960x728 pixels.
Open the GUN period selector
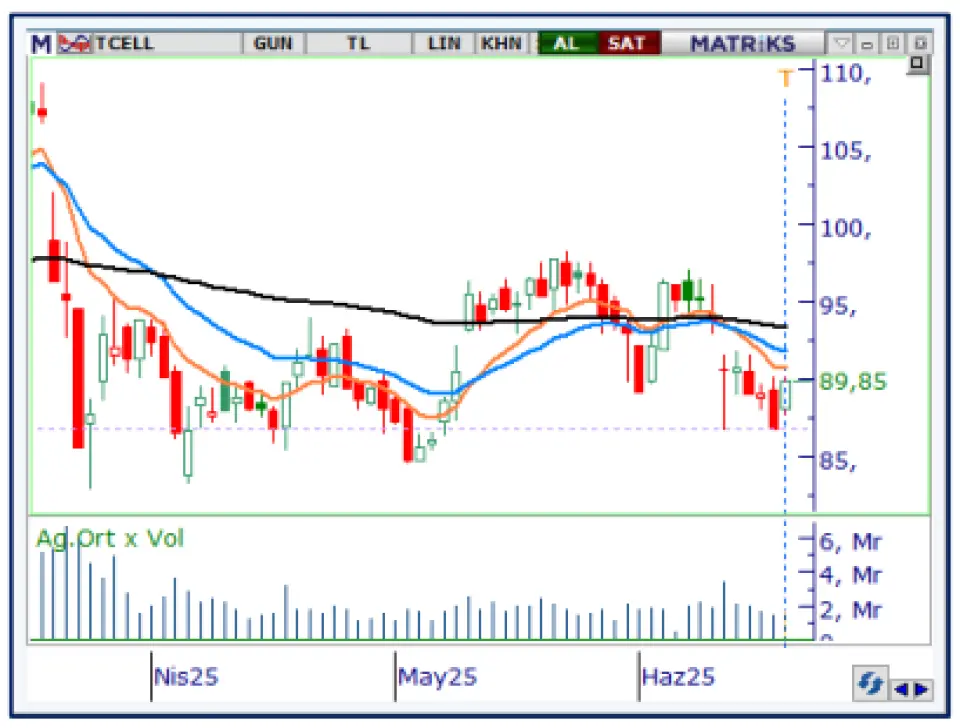[273, 43]
